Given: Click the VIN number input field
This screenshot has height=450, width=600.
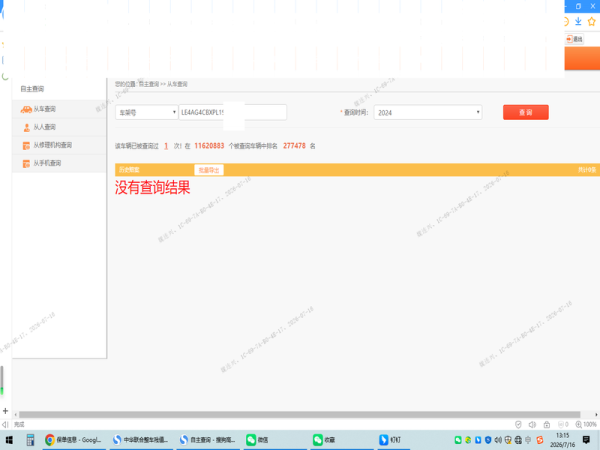Looking at the screenshot, I should tap(233, 112).
